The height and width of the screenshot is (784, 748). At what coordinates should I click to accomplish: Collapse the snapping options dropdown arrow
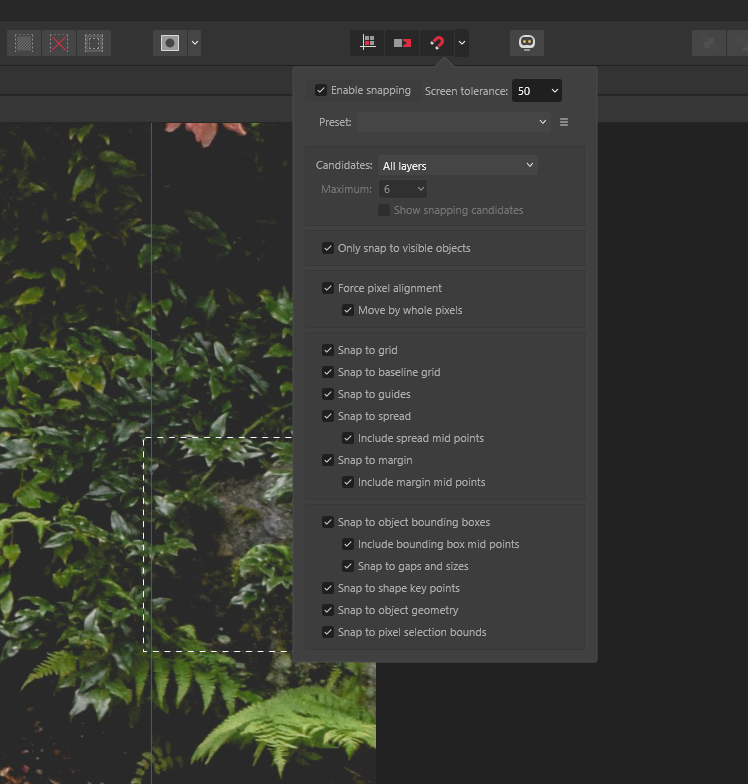click(x=461, y=43)
